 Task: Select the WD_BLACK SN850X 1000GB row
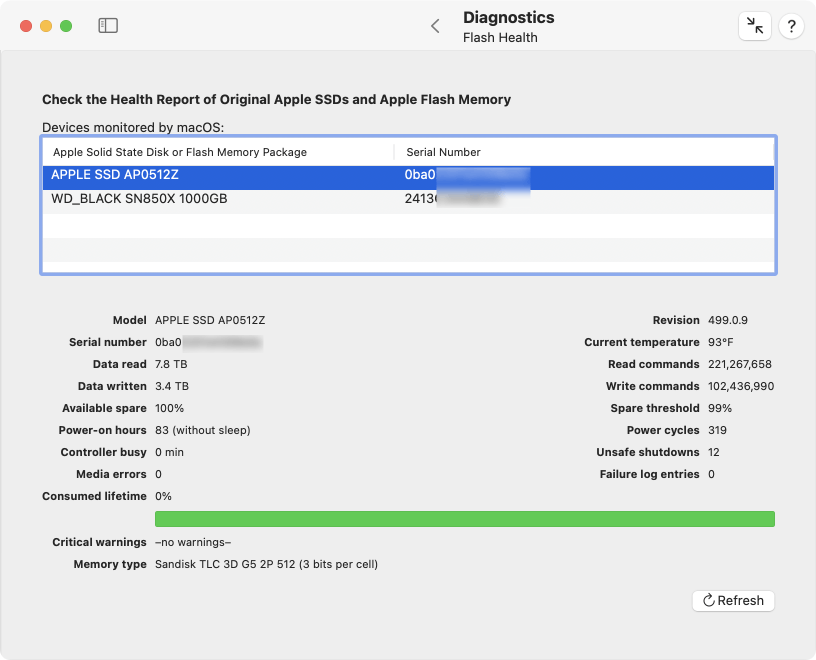tap(408, 201)
